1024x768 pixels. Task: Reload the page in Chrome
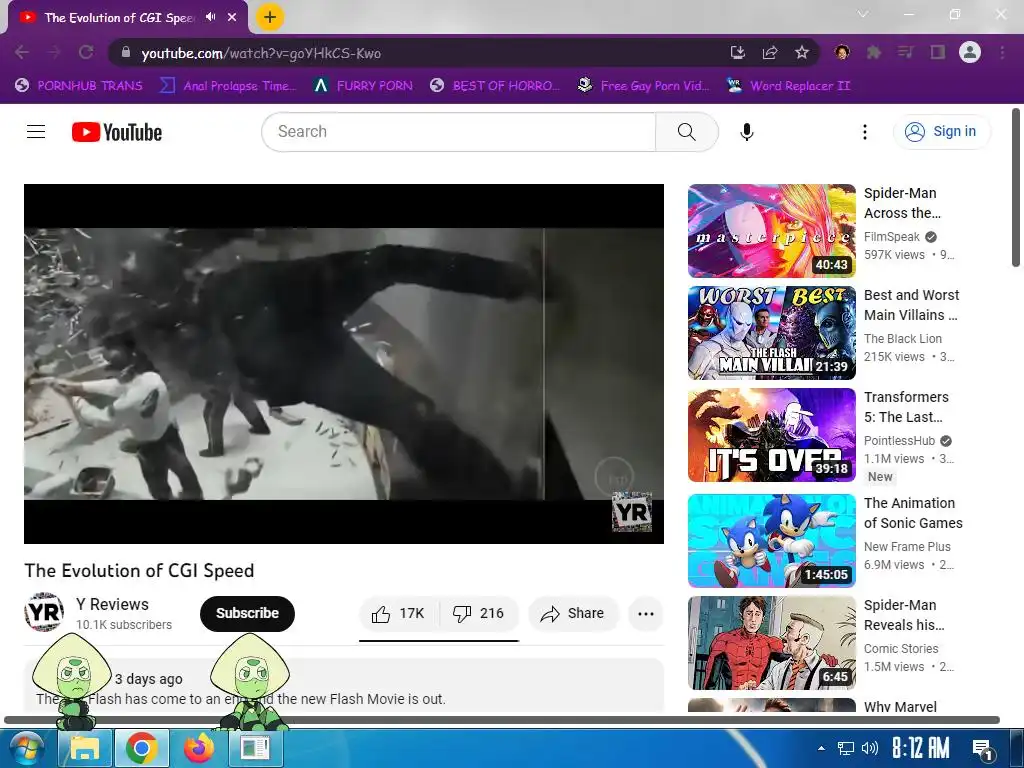[86, 52]
